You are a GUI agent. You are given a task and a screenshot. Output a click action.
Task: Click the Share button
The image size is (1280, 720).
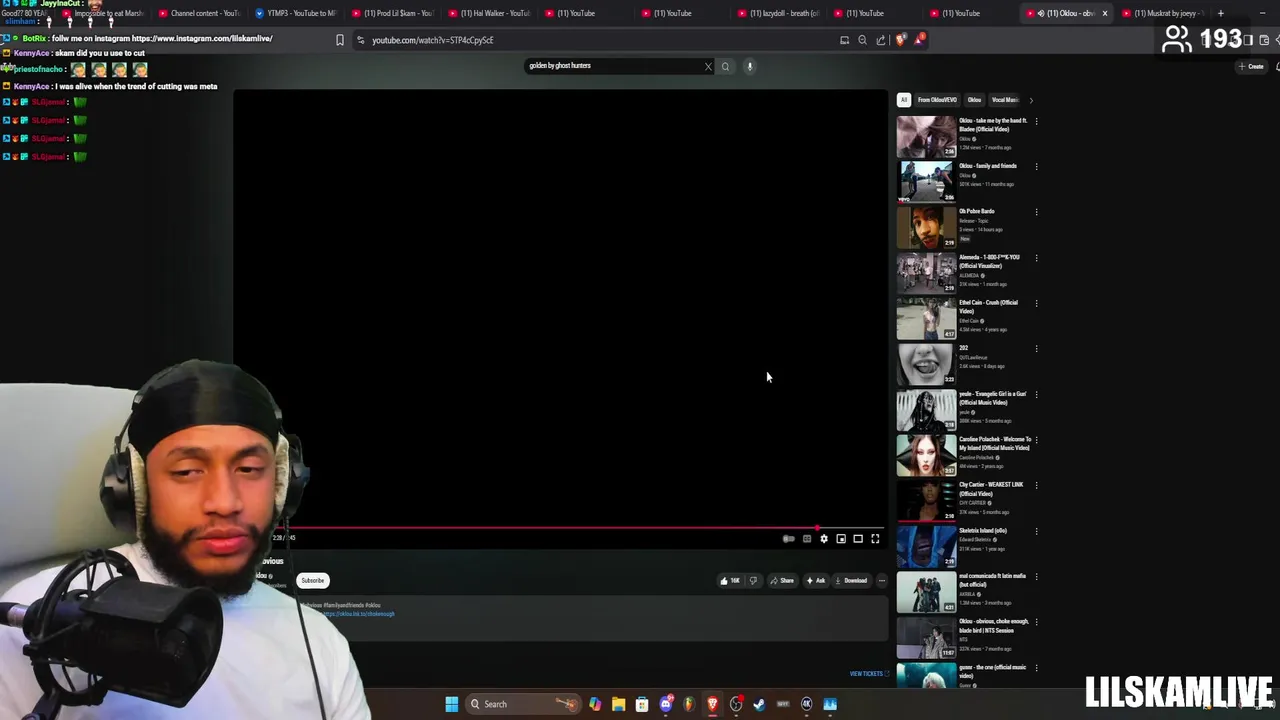[x=781, y=580]
